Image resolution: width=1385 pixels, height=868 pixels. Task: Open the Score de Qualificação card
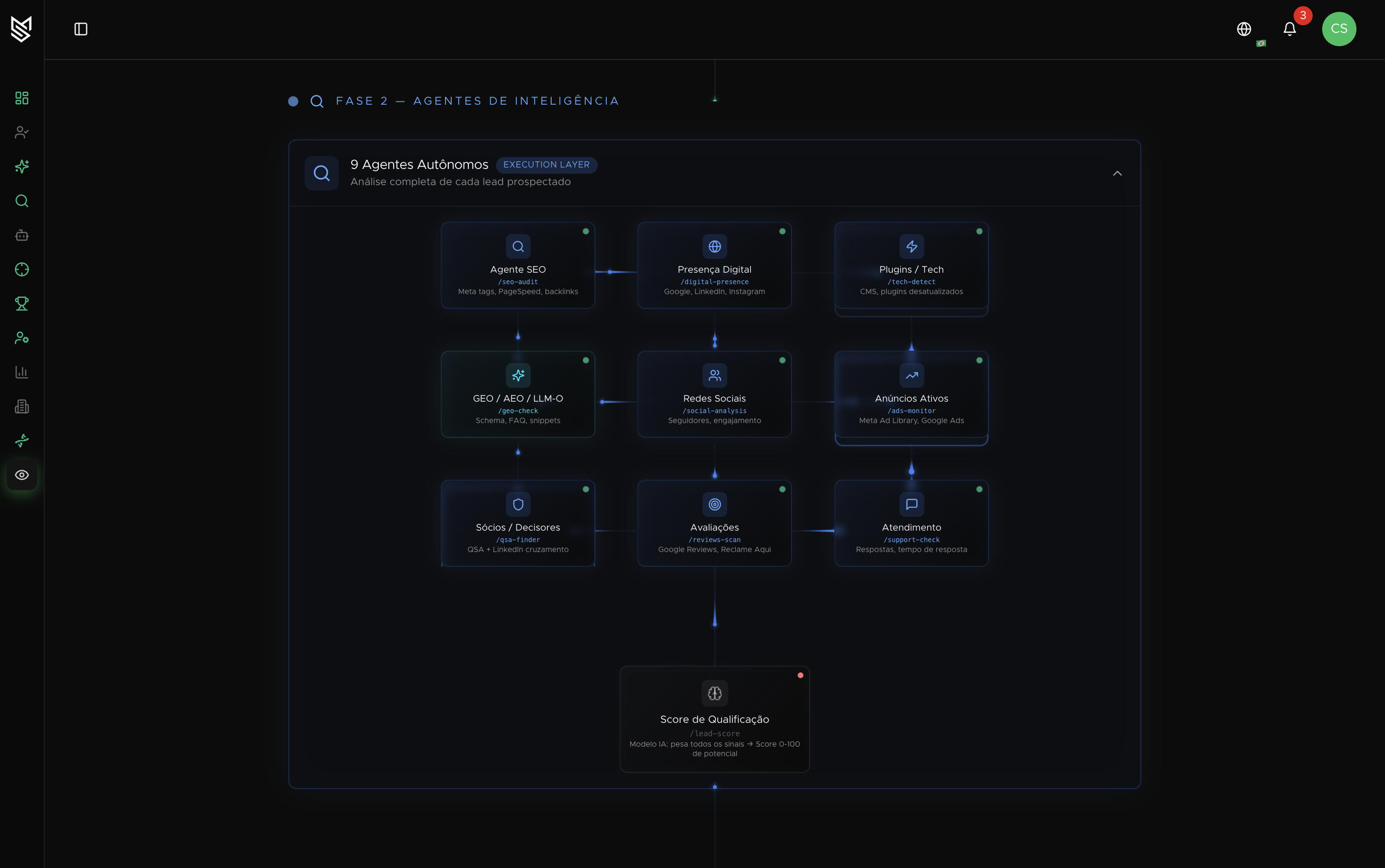coord(714,719)
